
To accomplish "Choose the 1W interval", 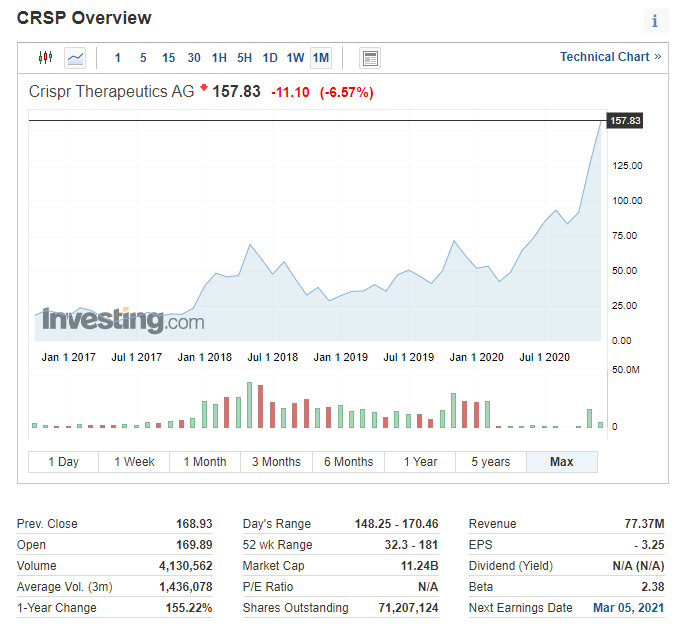I will click(x=295, y=58).
